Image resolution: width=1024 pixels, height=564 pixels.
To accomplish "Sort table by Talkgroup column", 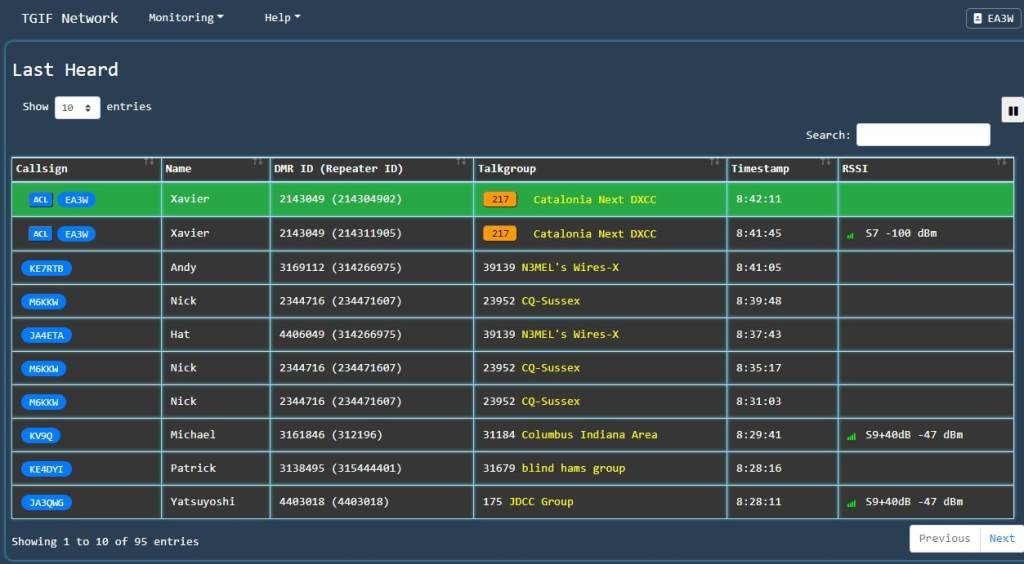I will pyautogui.click(x=599, y=169).
